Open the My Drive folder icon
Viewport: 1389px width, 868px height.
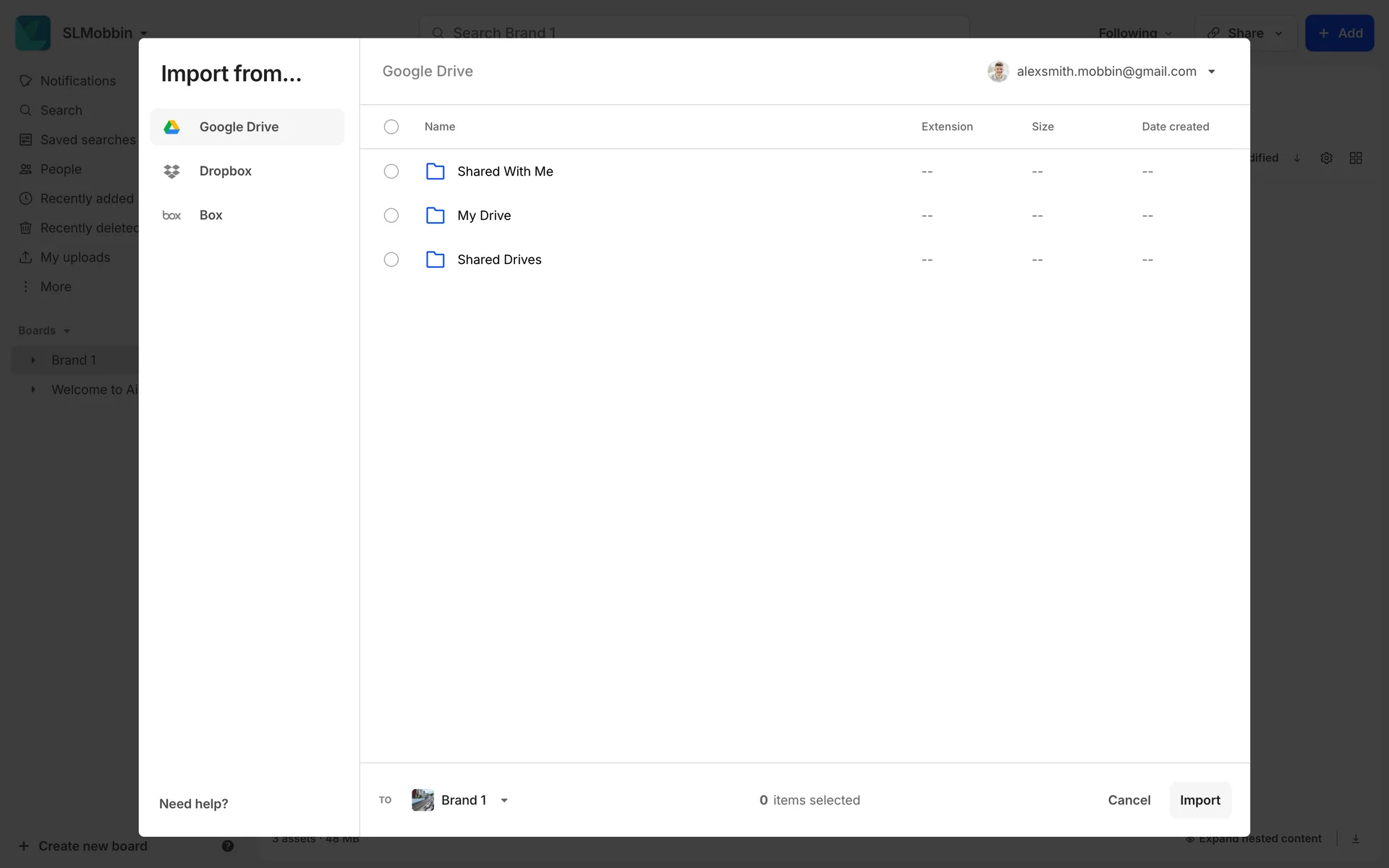435,216
